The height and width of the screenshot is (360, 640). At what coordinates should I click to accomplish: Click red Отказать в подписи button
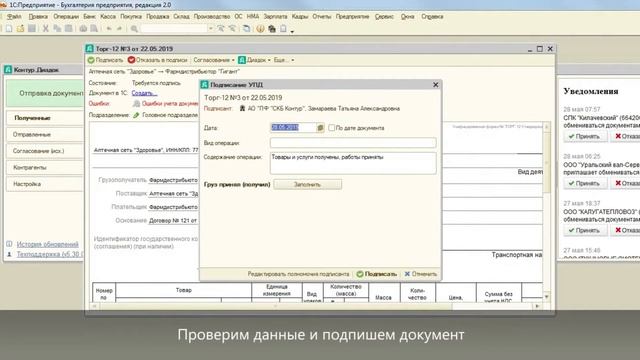(158, 60)
